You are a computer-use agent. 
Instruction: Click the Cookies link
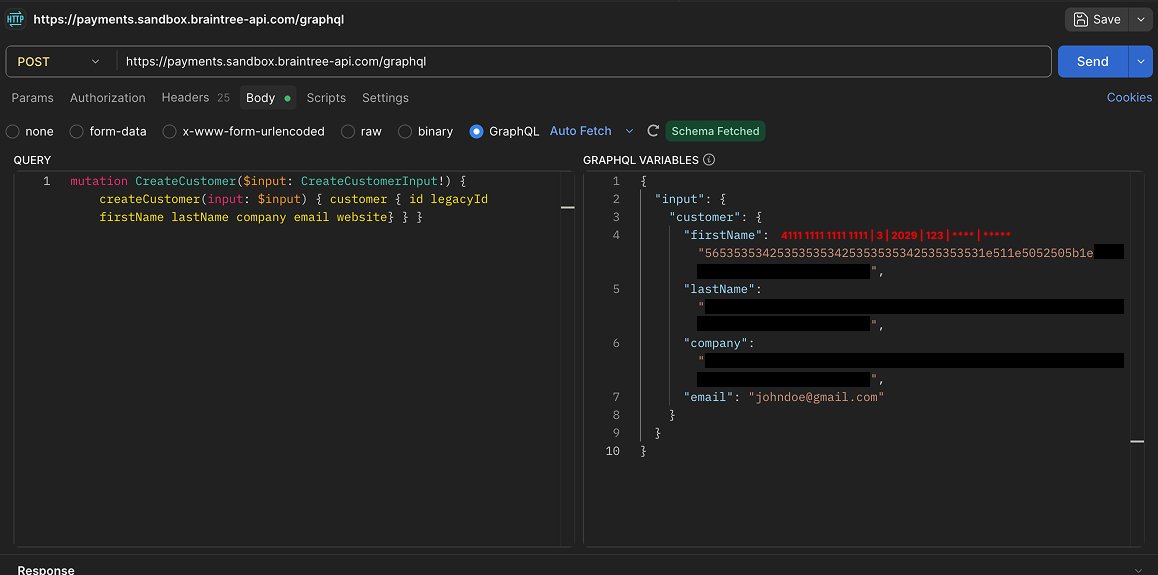[1129, 97]
